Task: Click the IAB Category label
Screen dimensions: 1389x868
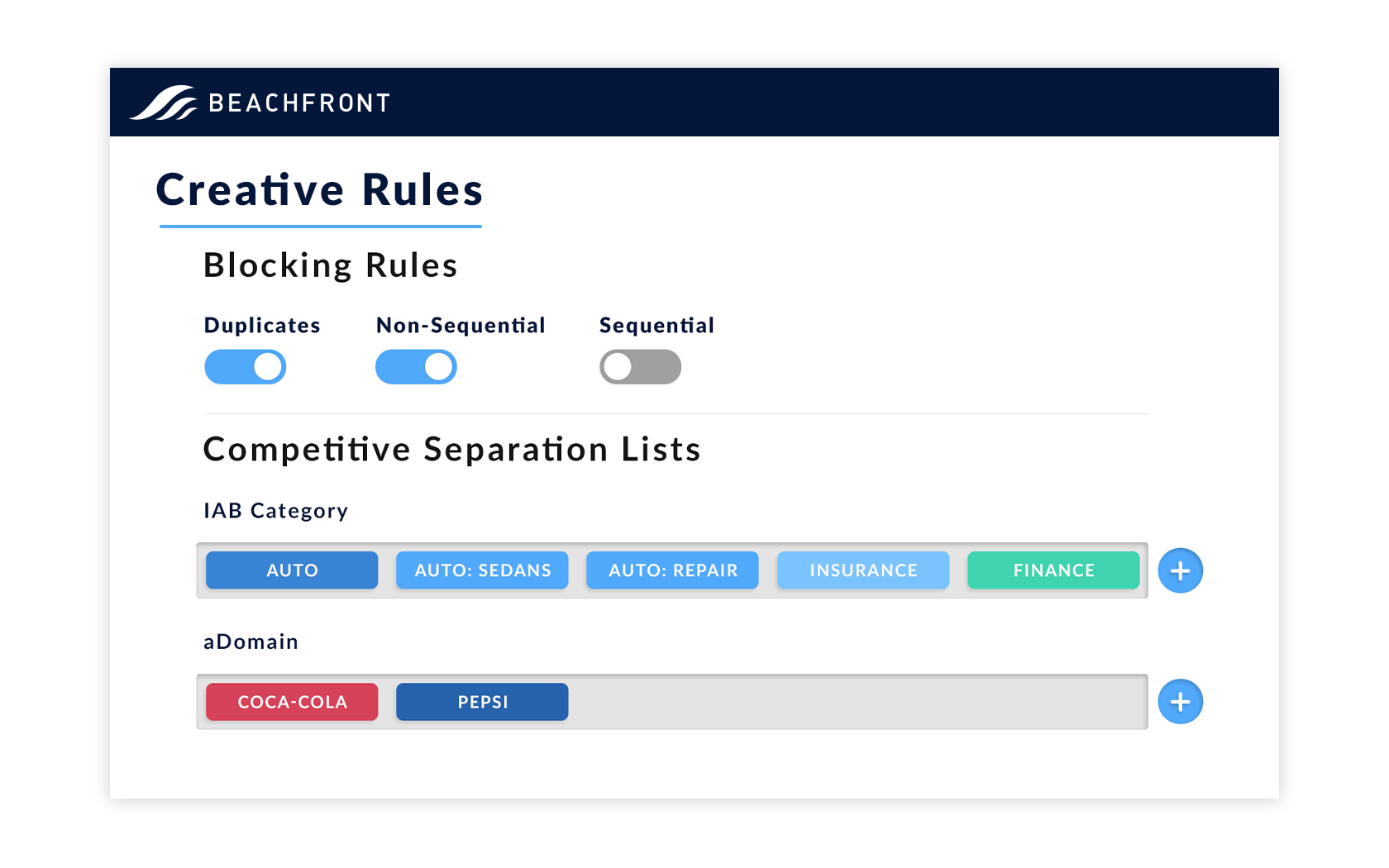Action: pyautogui.click(x=276, y=511)
